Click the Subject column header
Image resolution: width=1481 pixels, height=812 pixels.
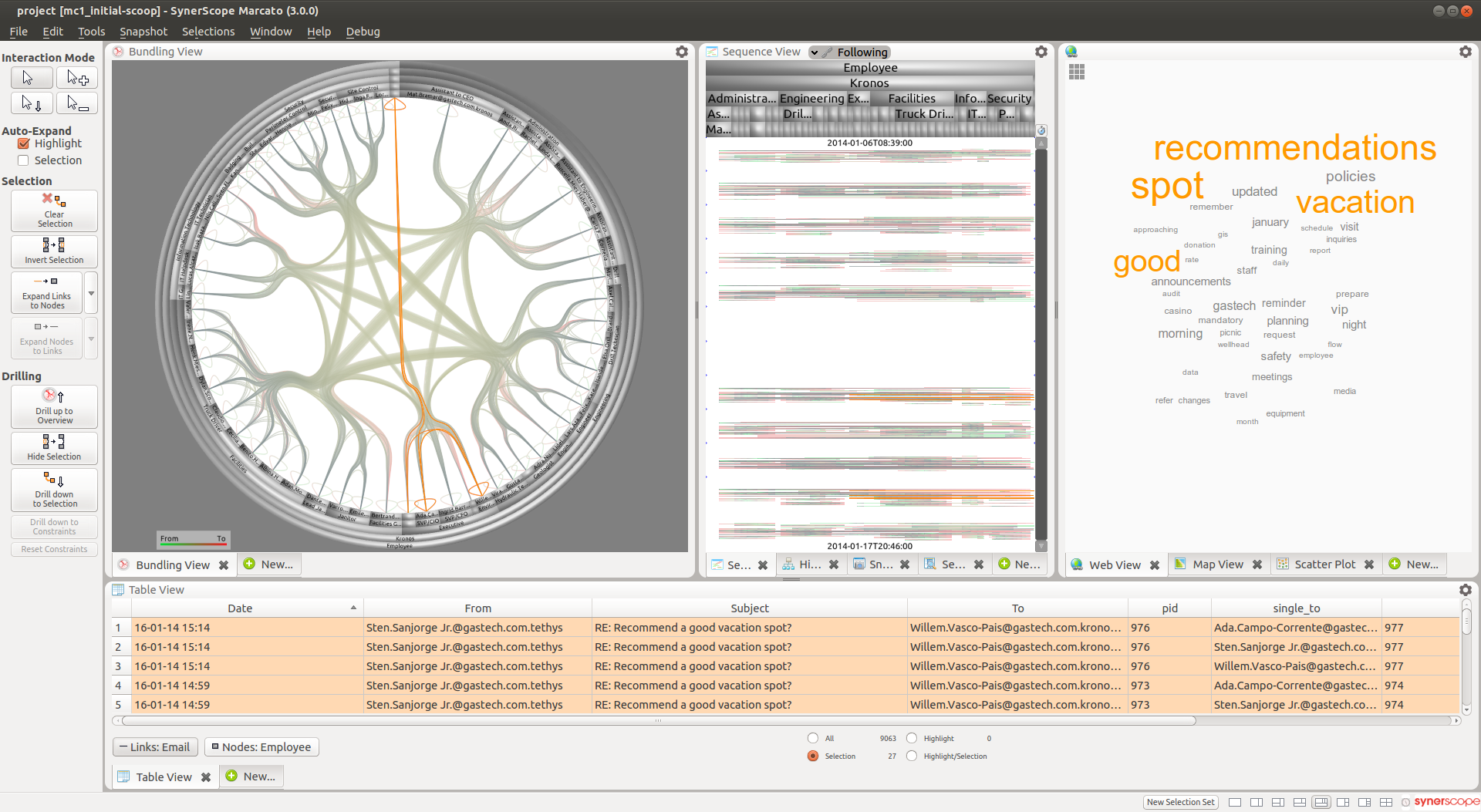750,608
